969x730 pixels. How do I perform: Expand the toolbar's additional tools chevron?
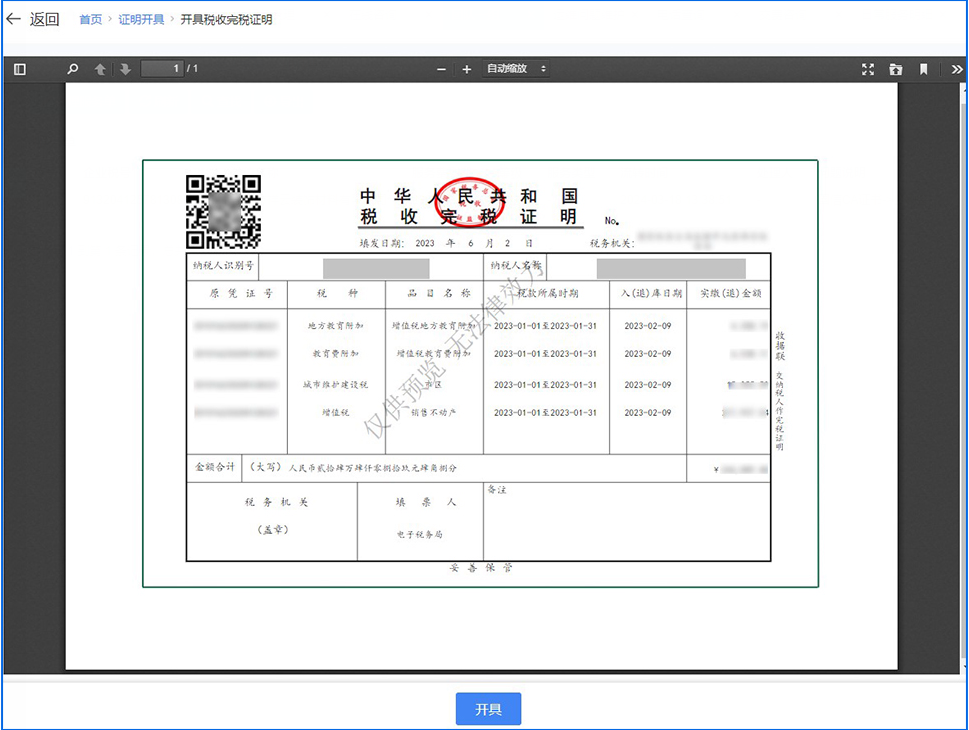(956, 69)
